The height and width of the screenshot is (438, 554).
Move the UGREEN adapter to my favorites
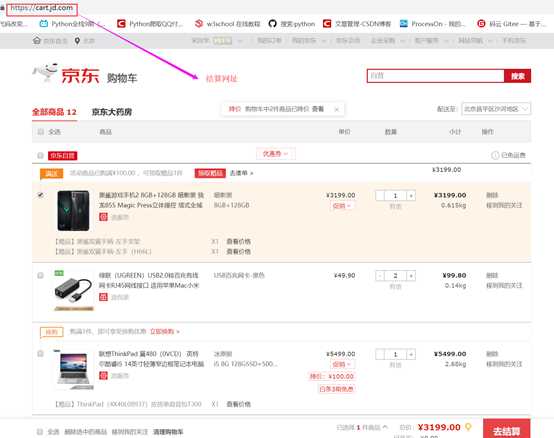(504, 285)
